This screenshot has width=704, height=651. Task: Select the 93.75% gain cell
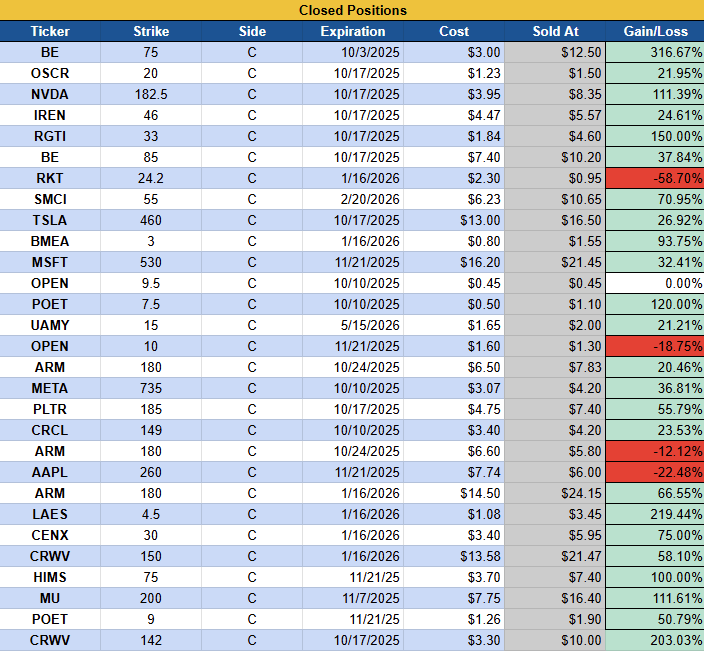coord(655,241)
